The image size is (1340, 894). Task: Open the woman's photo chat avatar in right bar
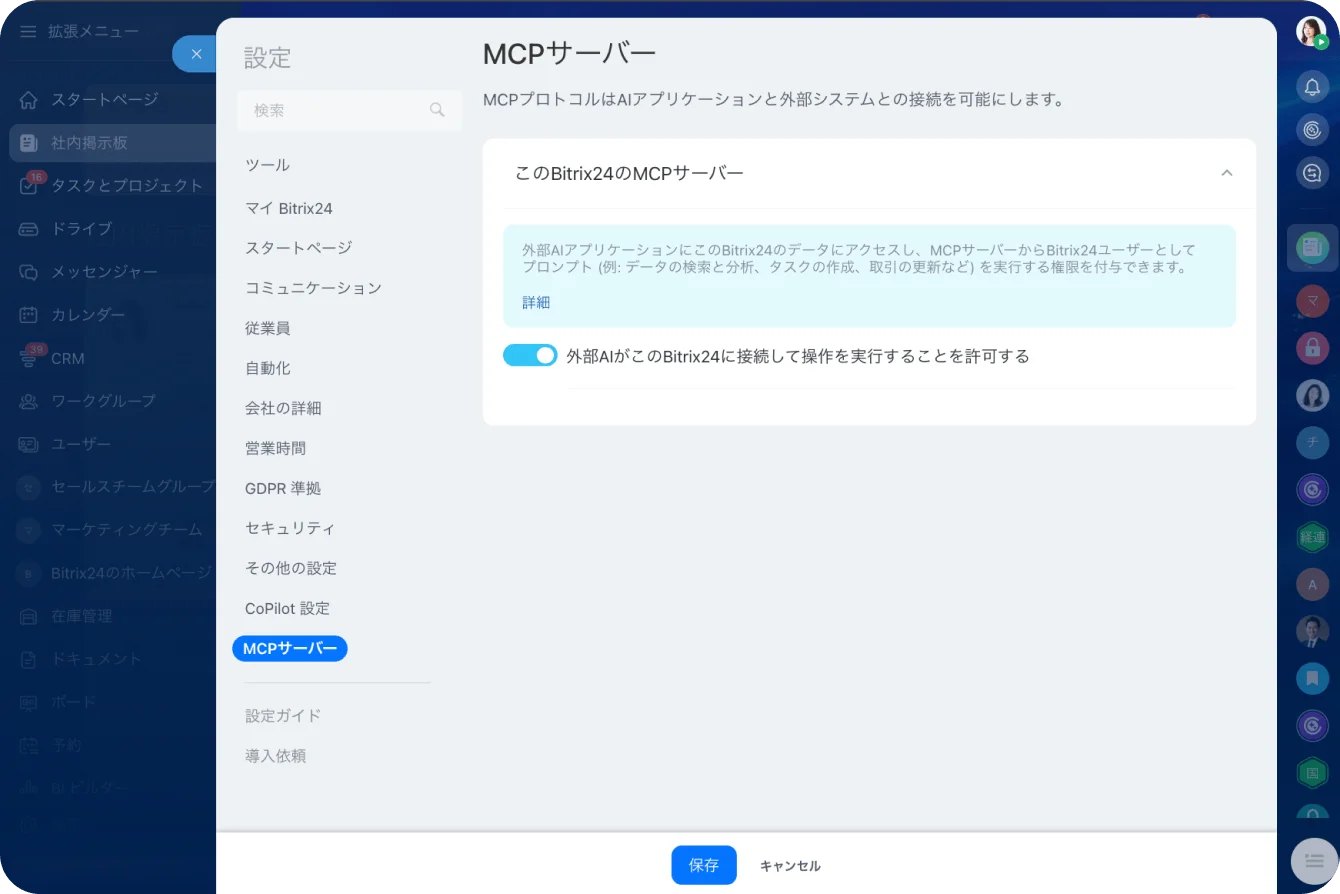tap(1312, 395)
